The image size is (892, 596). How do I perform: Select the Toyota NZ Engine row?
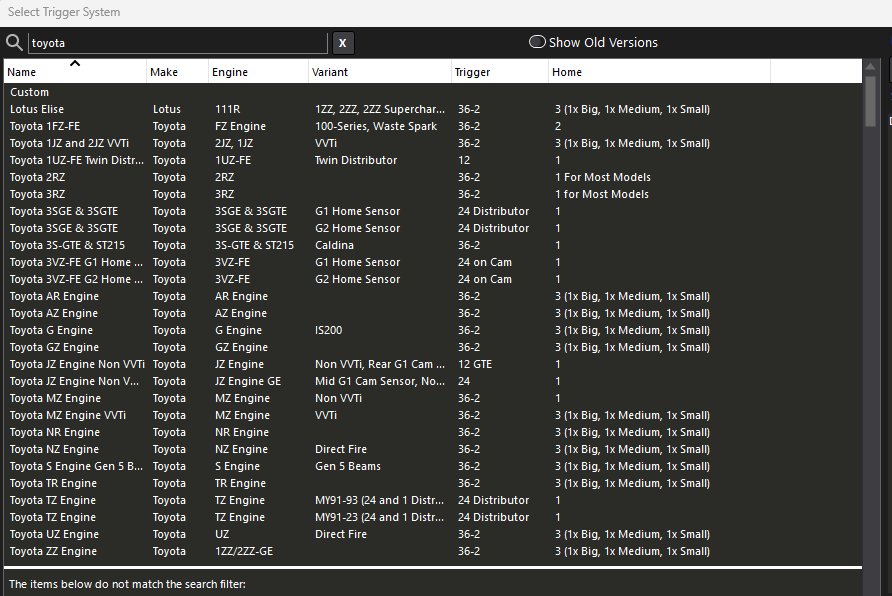pyautogui.click(x=432, y=449)
